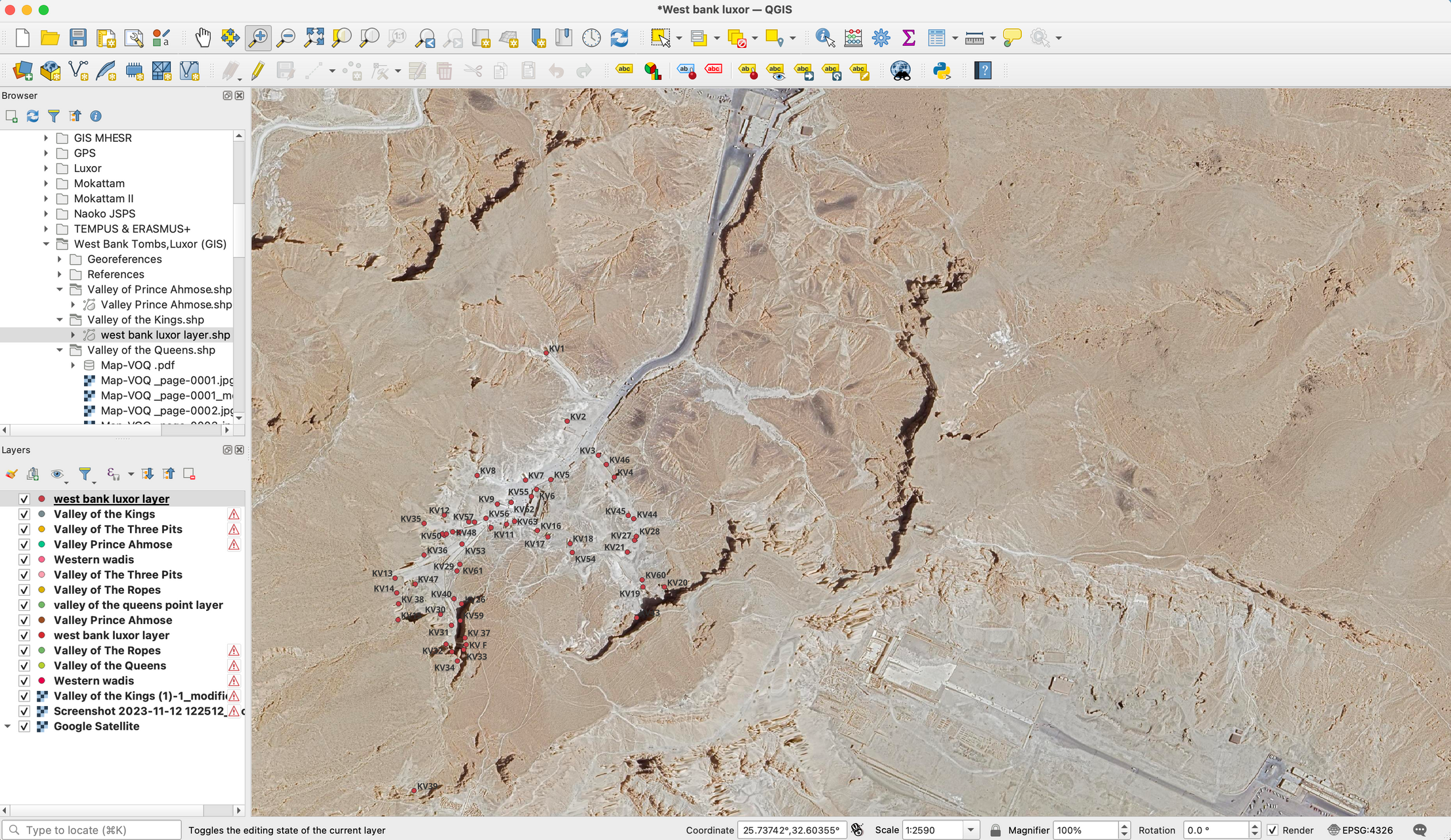This screenshot has width=1451, height=840.
Task: Expand the GIS MHESR folder
Action: pyautogui.click(x=46, y=138)
